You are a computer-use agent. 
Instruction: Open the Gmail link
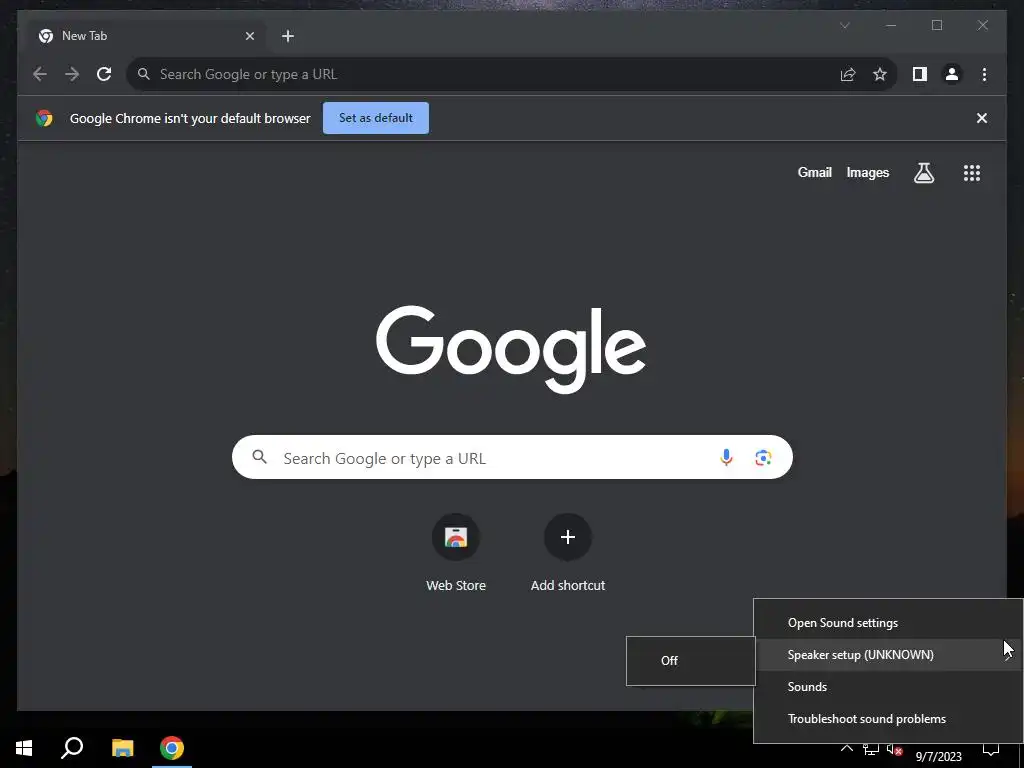coord(814,172)
